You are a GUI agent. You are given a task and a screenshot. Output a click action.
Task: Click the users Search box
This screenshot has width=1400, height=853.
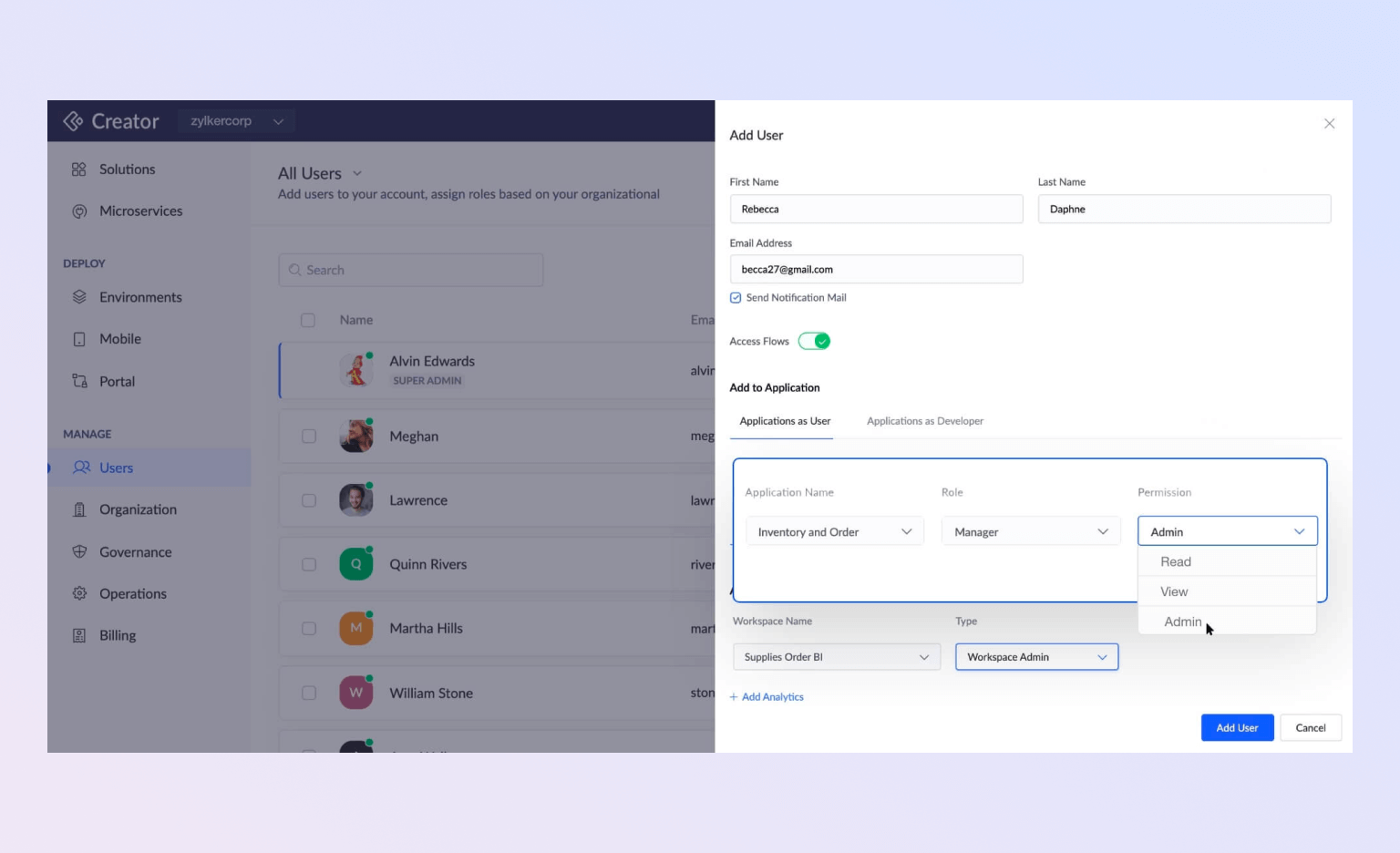411,270
